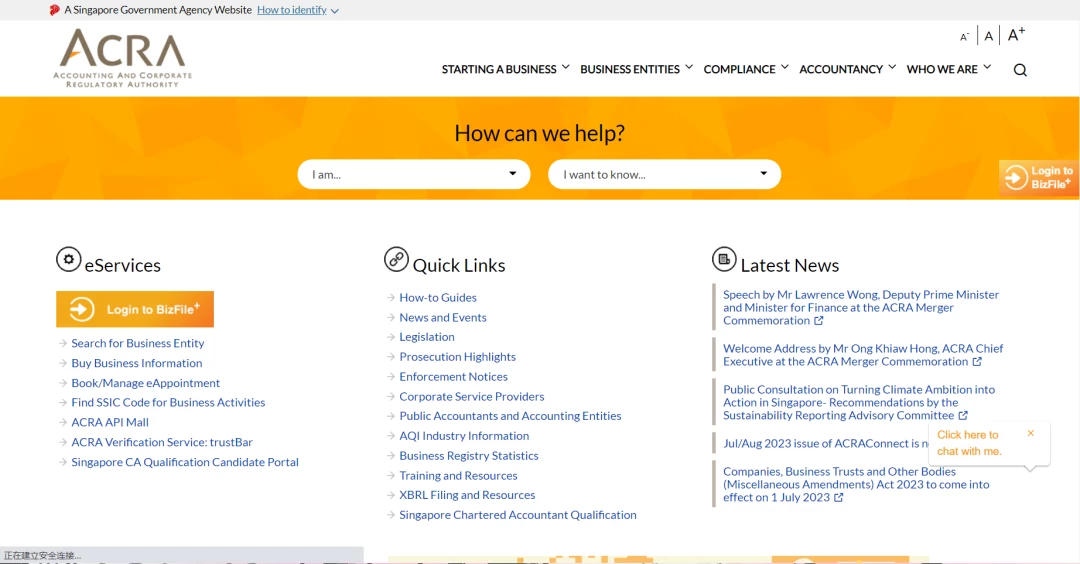Open Singapore CA Qualification Candidate Portal
This screenshot has height=564, width=1080.
point(185,462)
